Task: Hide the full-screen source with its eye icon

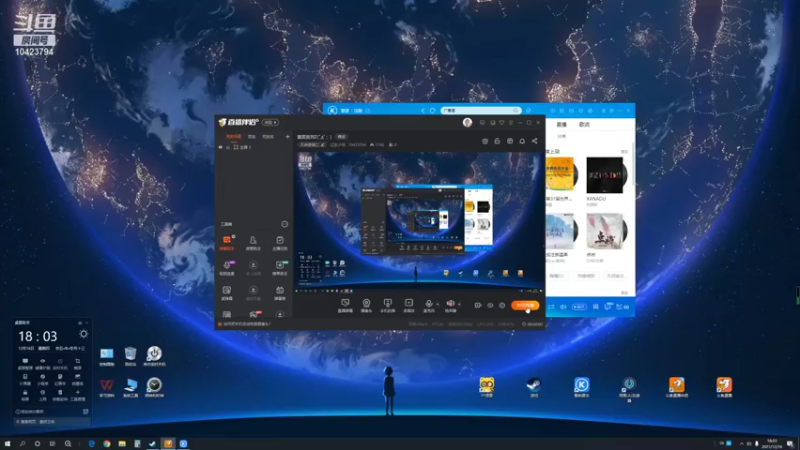Action: point(221,147)
